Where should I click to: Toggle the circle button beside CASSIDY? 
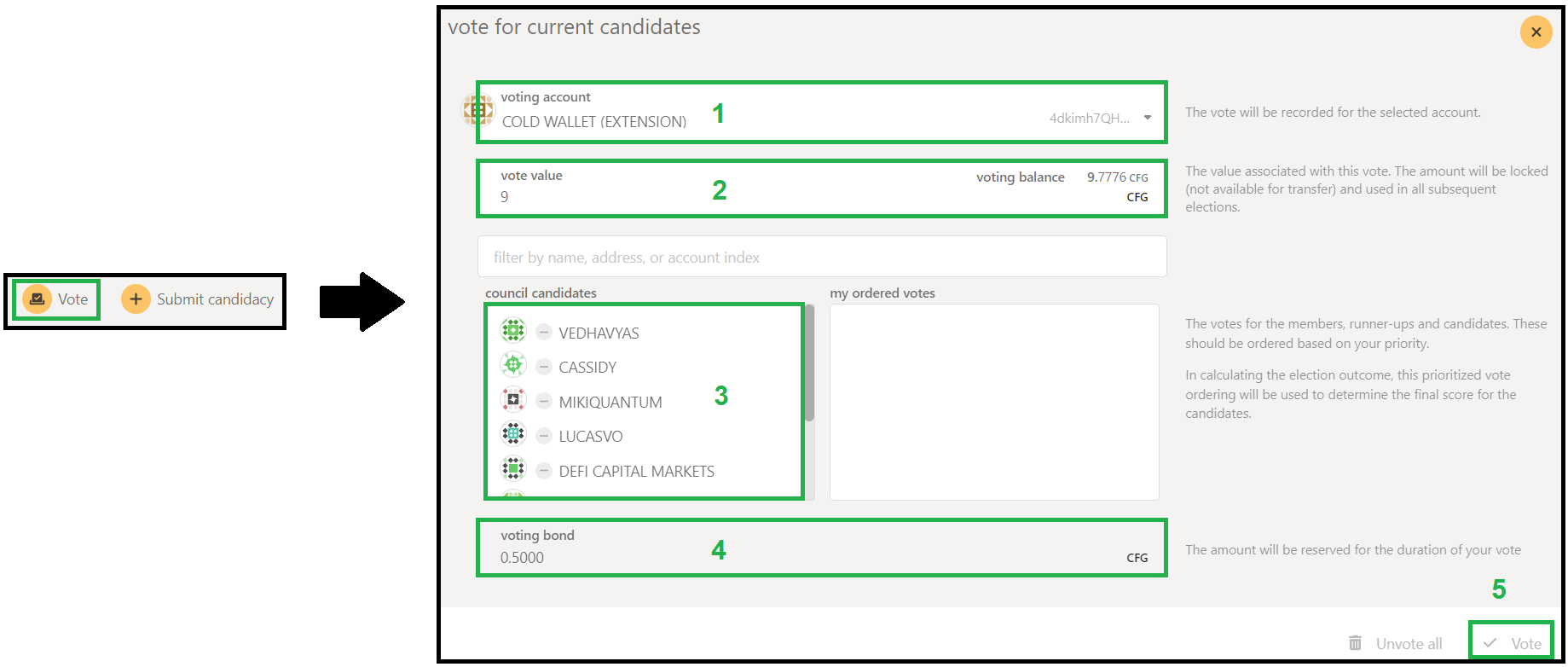click(x=544, y=367)
